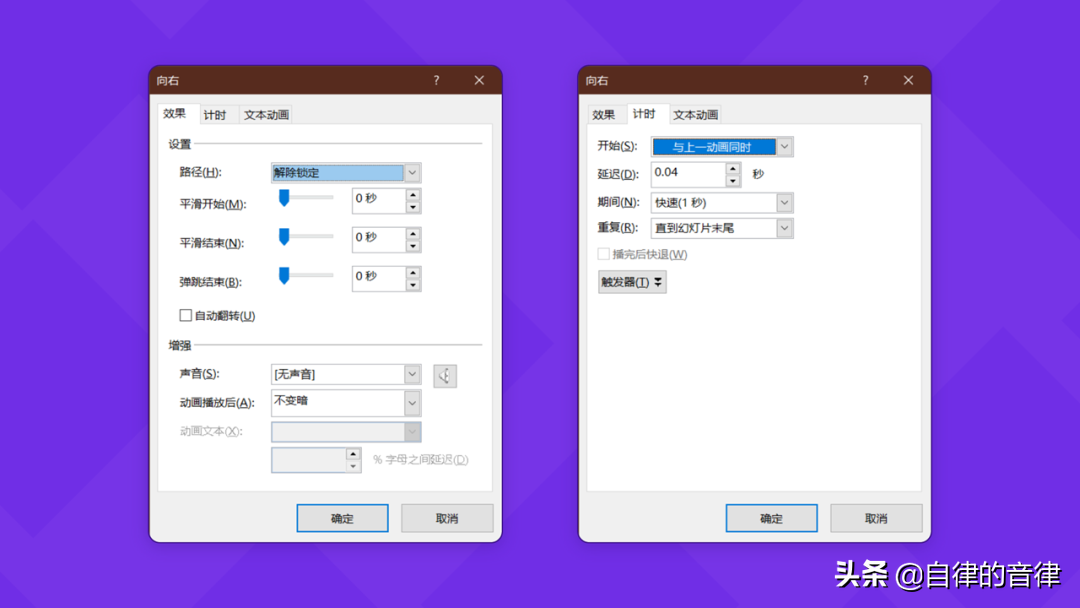Image resolution: width=1080 pixels, height=608 pixels.
Task: Click the help question mark in left dialog
Action: click(436, 81)
